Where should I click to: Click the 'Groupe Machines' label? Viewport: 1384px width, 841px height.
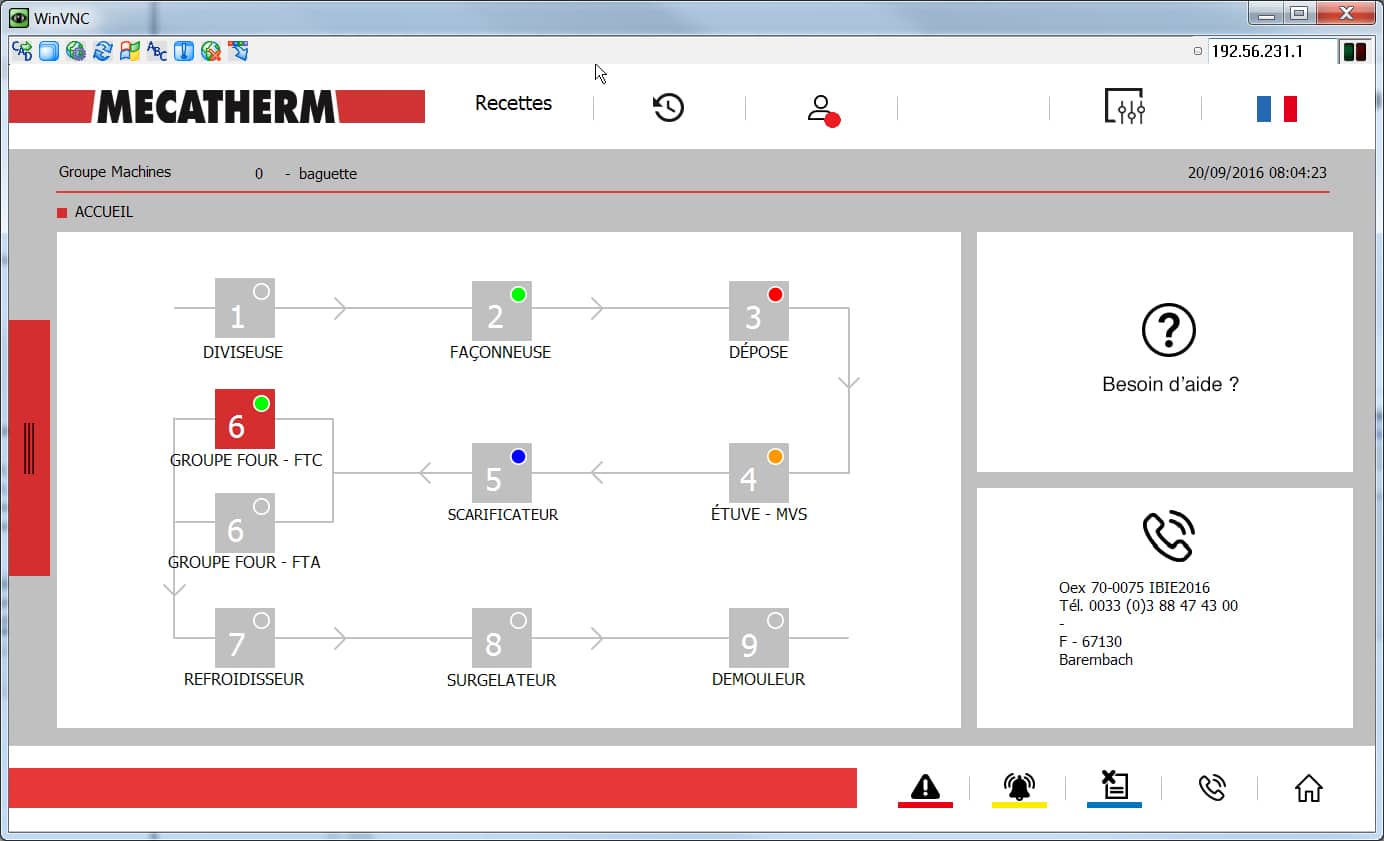coord(115,172)
